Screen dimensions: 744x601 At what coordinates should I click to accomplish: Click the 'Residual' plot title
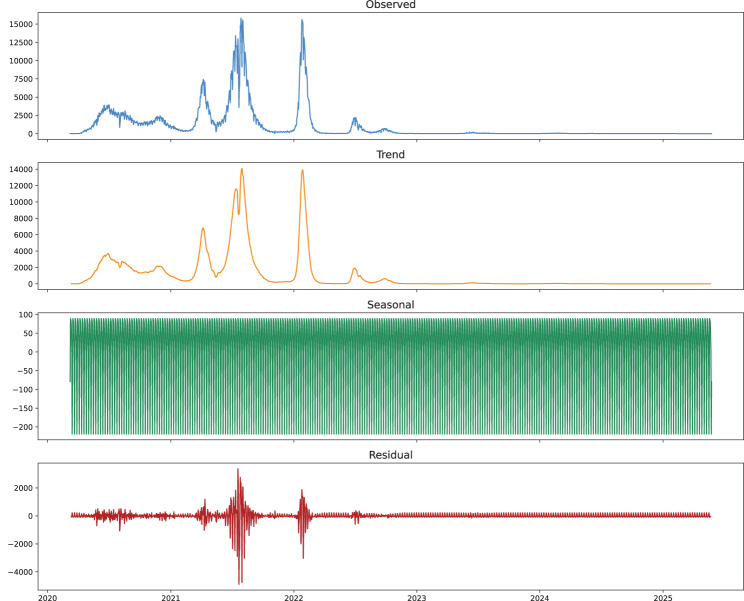391,455
